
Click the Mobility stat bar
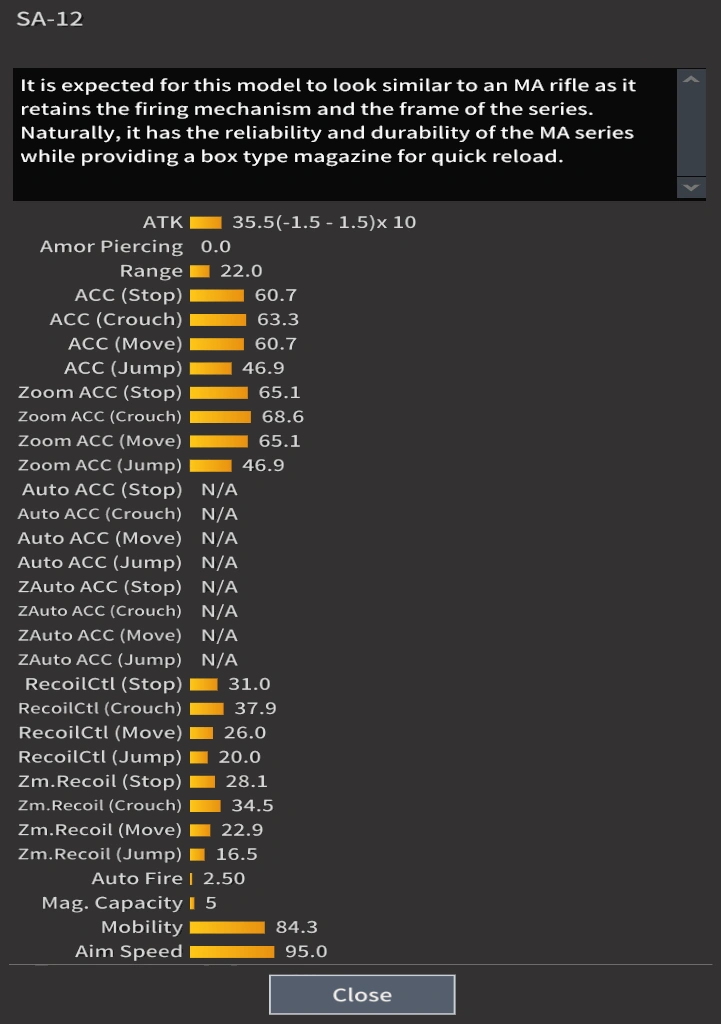[x=227, y=928]
